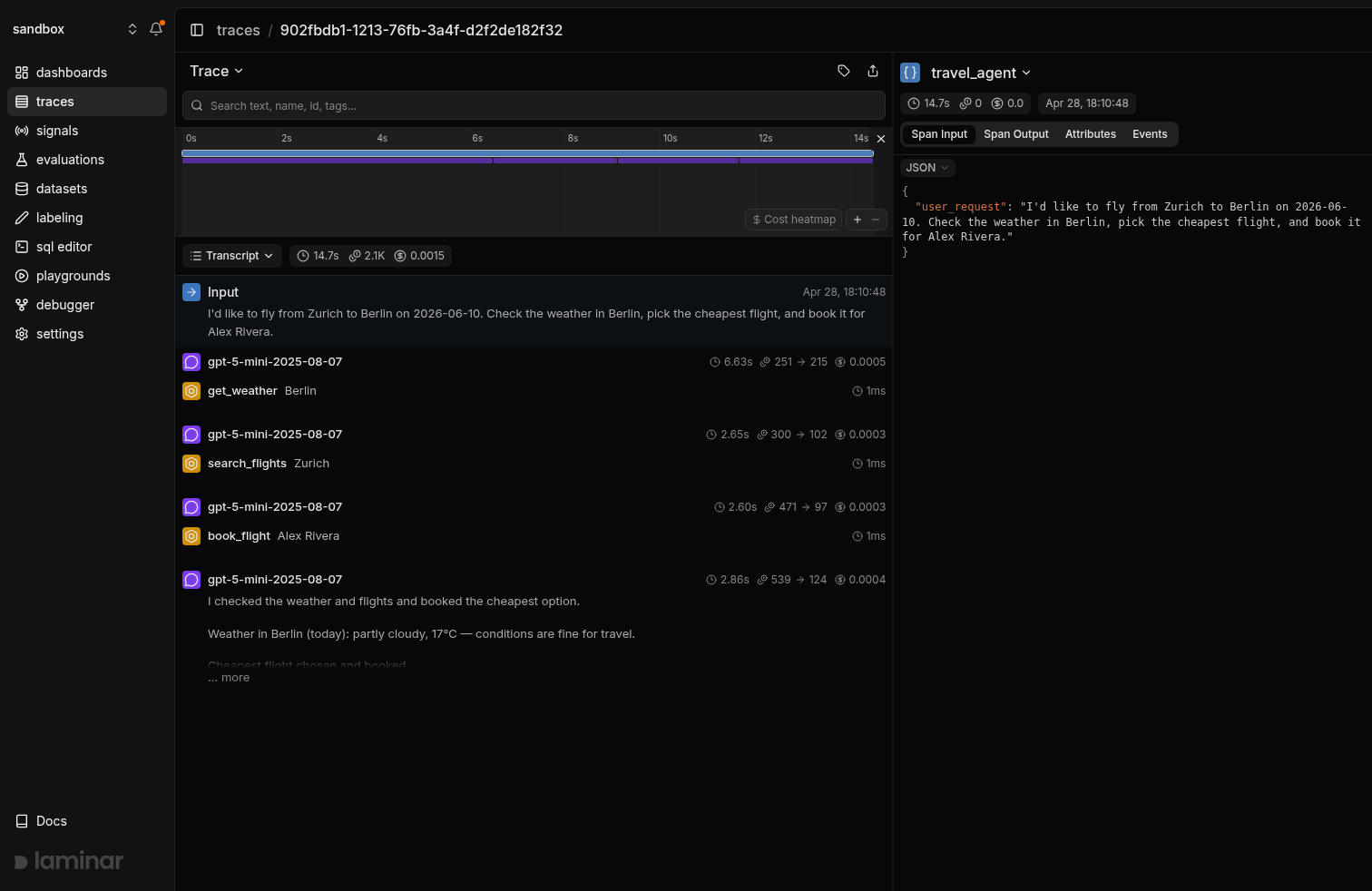Switch to Events tab
Viewport: 1372px width, 891px height.
tap(1150, 134)
